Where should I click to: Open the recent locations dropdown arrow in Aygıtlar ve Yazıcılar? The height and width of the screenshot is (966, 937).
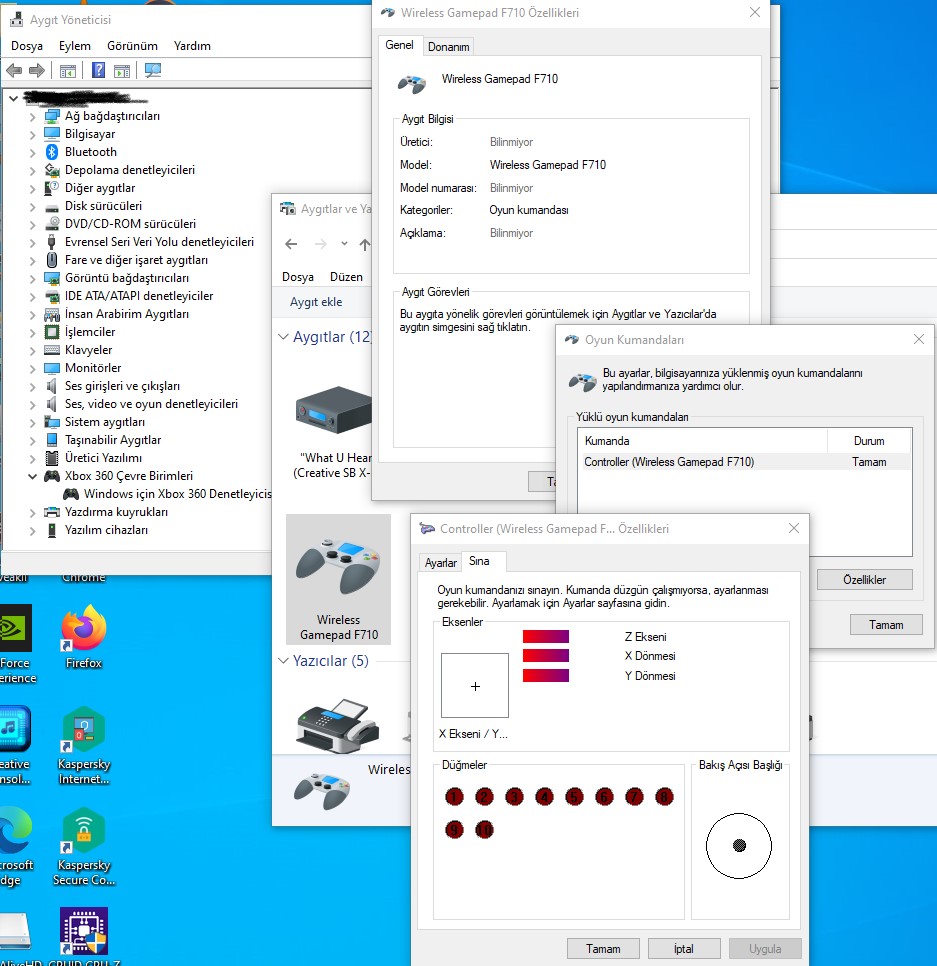344,244
